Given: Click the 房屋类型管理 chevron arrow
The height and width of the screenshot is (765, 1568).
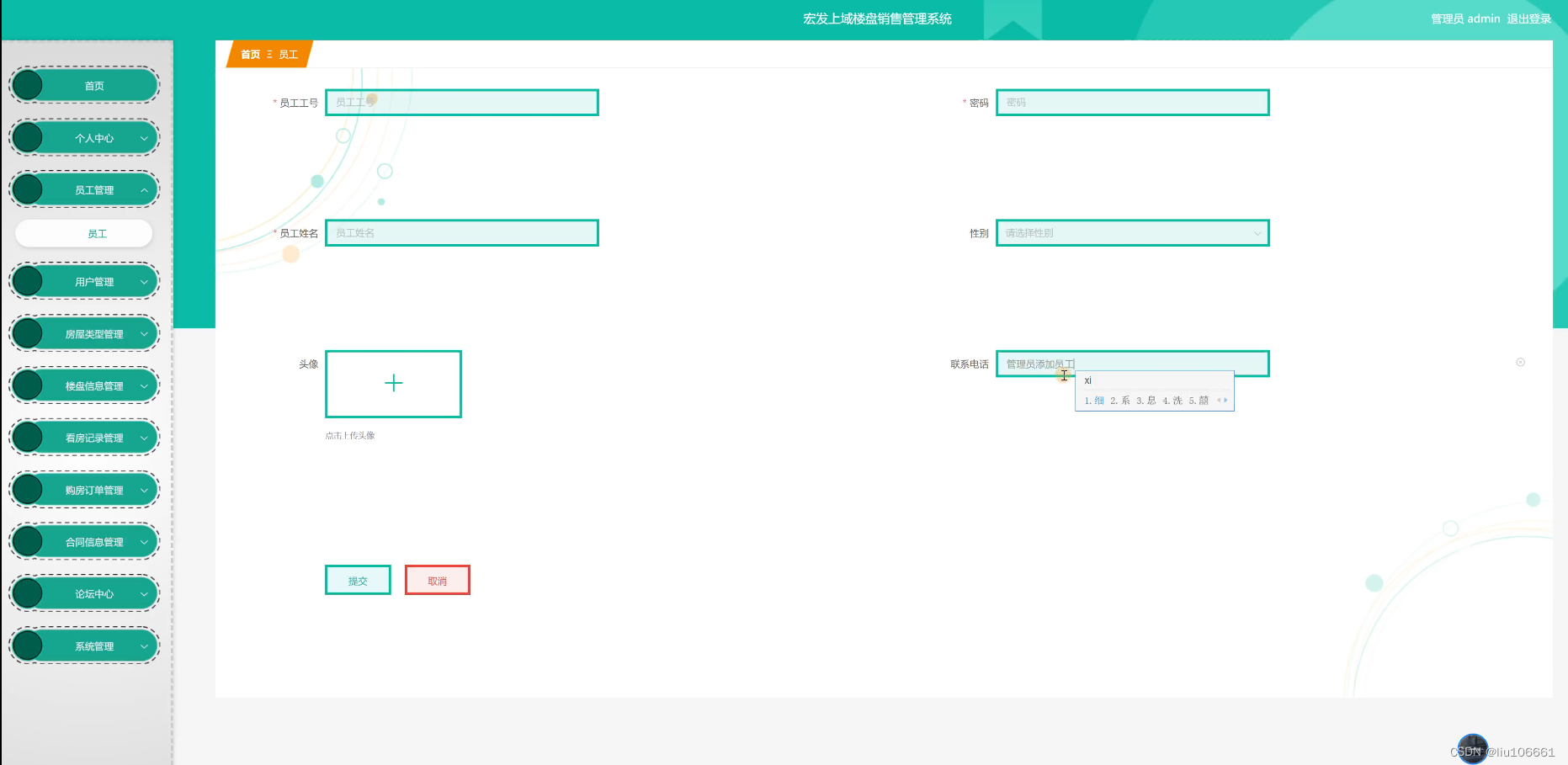Looking at the screenshot, I should point(144,334).
